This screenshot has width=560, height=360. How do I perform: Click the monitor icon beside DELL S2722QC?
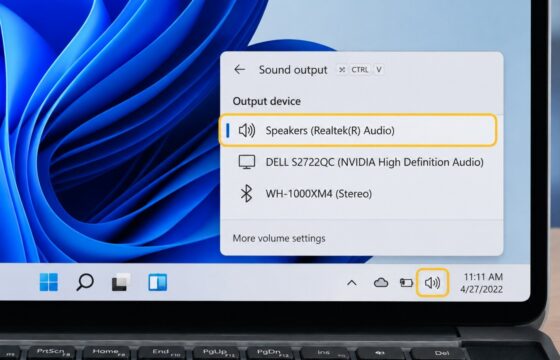[x=247, y=162]
